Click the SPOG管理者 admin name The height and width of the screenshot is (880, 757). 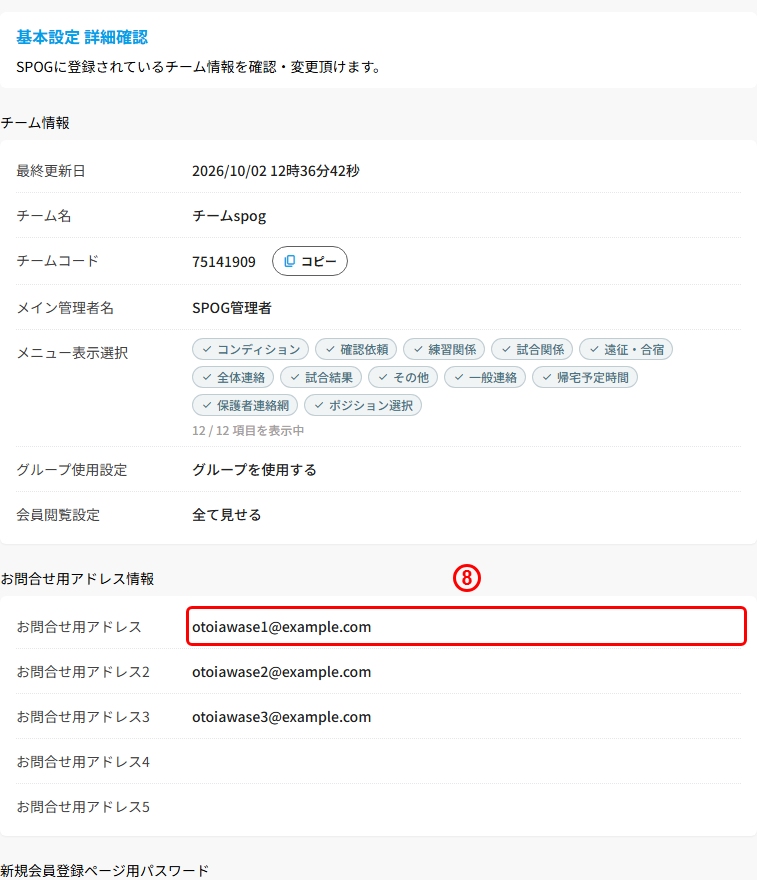(232, 308)
